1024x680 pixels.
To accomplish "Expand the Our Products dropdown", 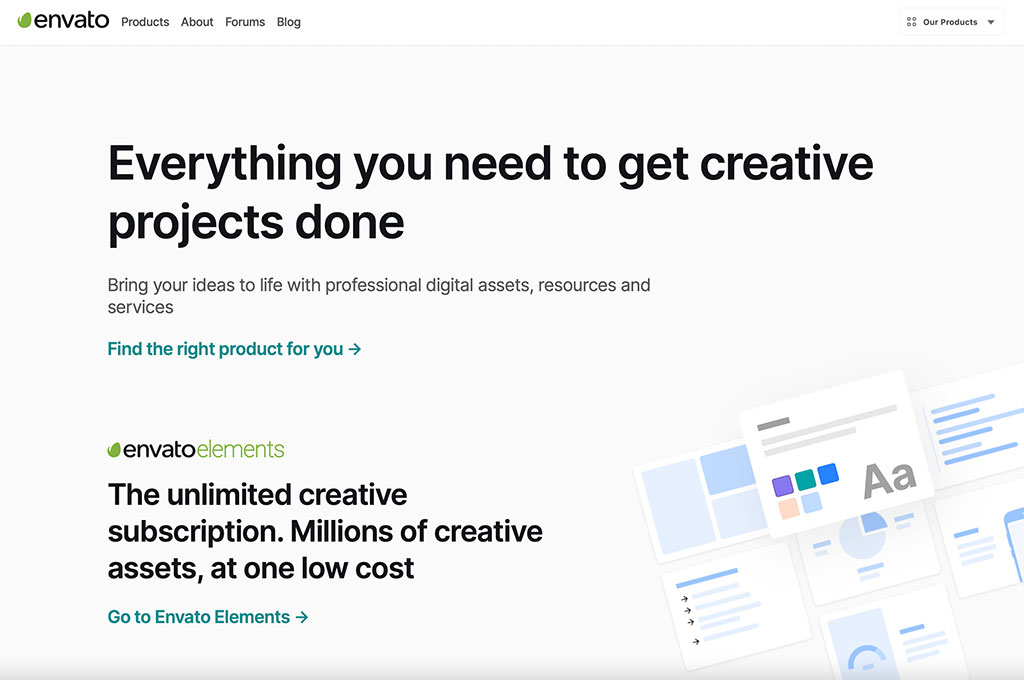I will coord(952,22).
